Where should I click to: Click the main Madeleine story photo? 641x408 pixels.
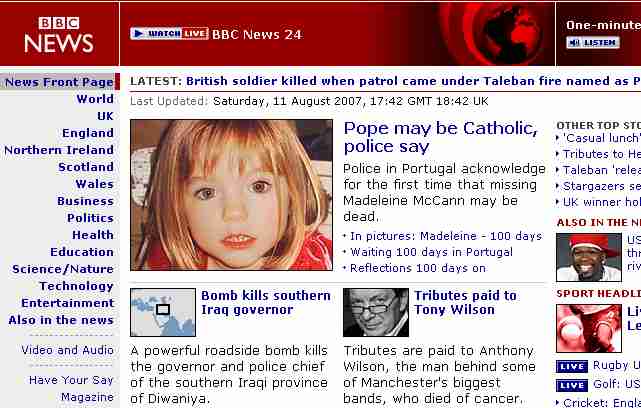231,195
